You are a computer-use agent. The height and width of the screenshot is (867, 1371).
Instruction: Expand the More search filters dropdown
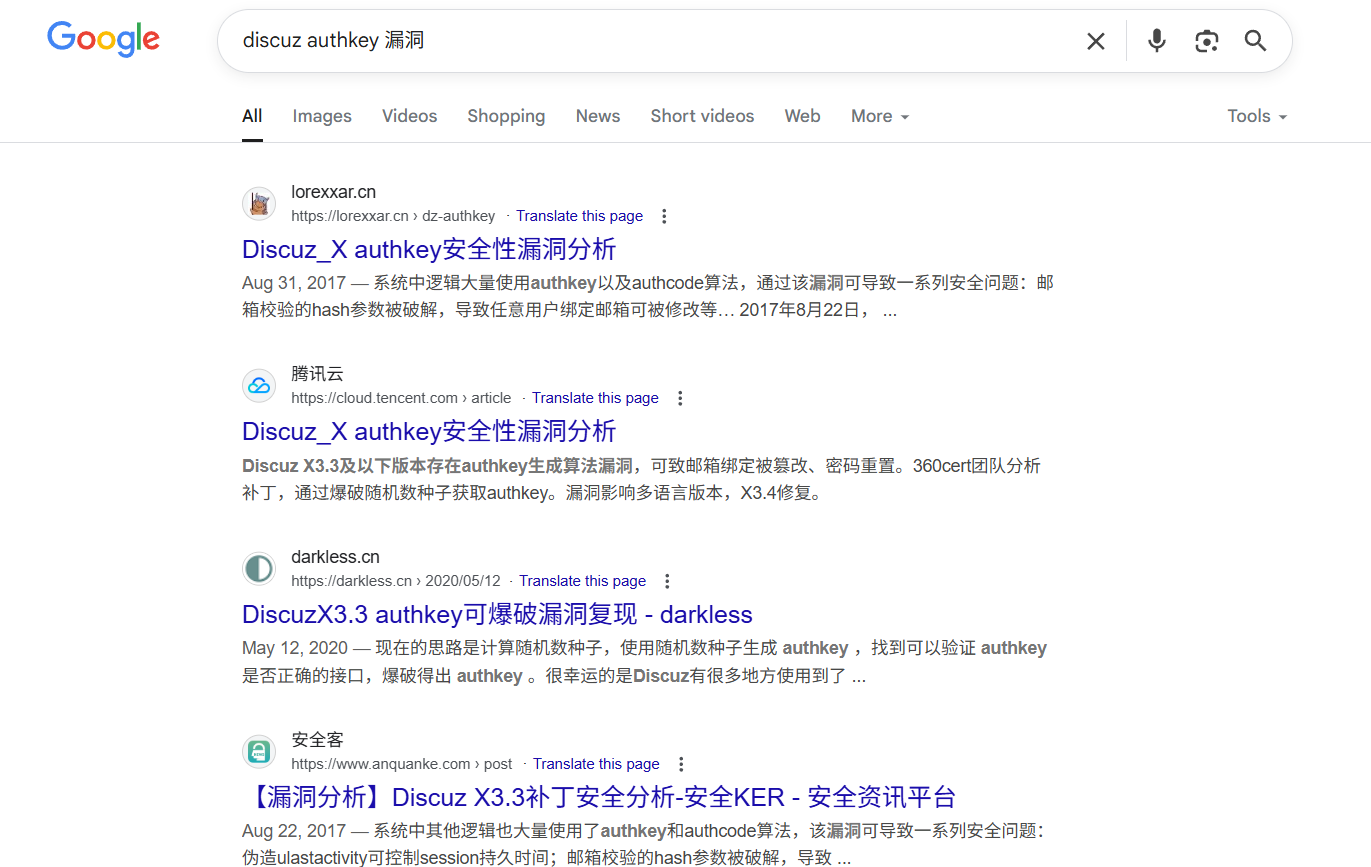pos(880,116)
